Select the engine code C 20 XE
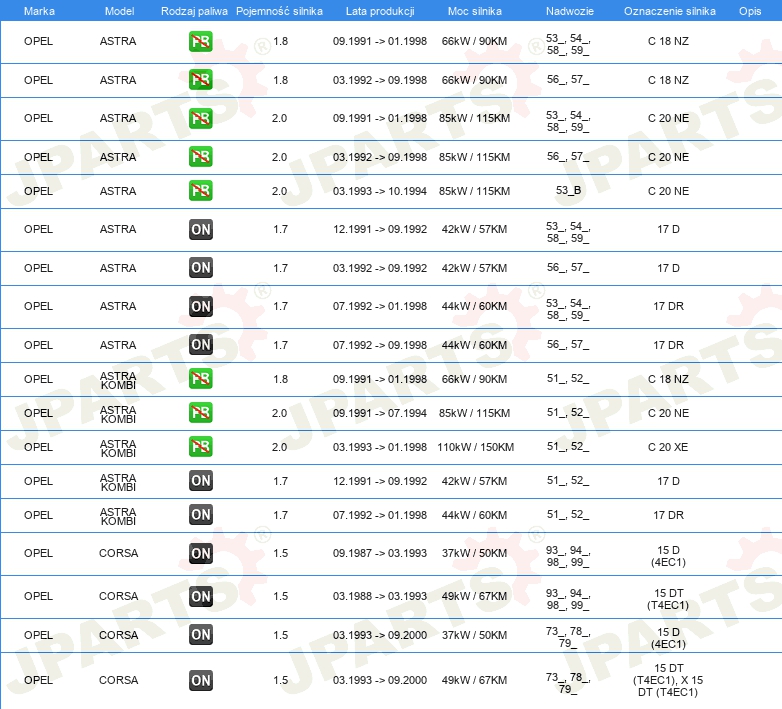The width and height of the screenshot is (782, 709). point(668,447)
